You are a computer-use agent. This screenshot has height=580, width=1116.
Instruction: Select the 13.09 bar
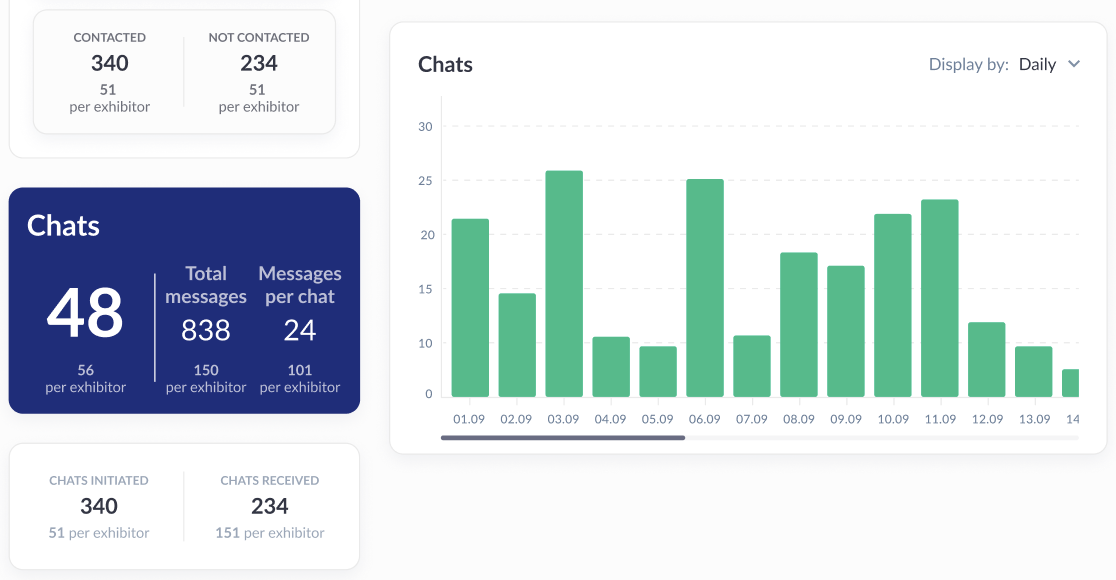pos(1034,372)
